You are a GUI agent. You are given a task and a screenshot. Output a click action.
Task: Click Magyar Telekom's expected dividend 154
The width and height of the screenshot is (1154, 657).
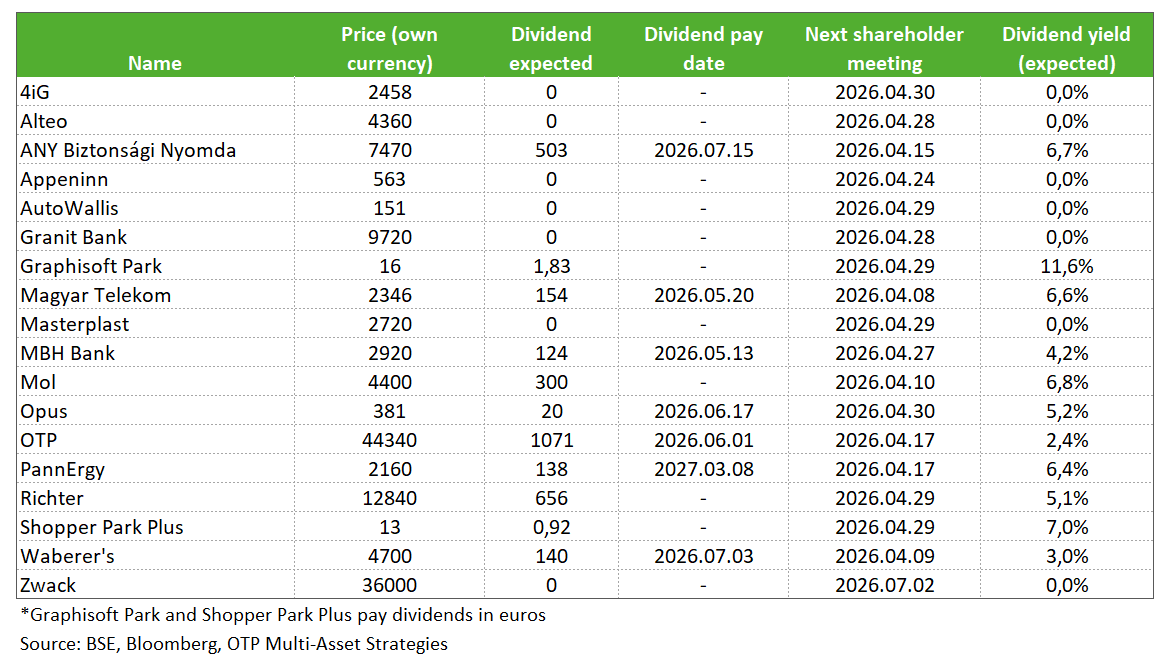551,295
